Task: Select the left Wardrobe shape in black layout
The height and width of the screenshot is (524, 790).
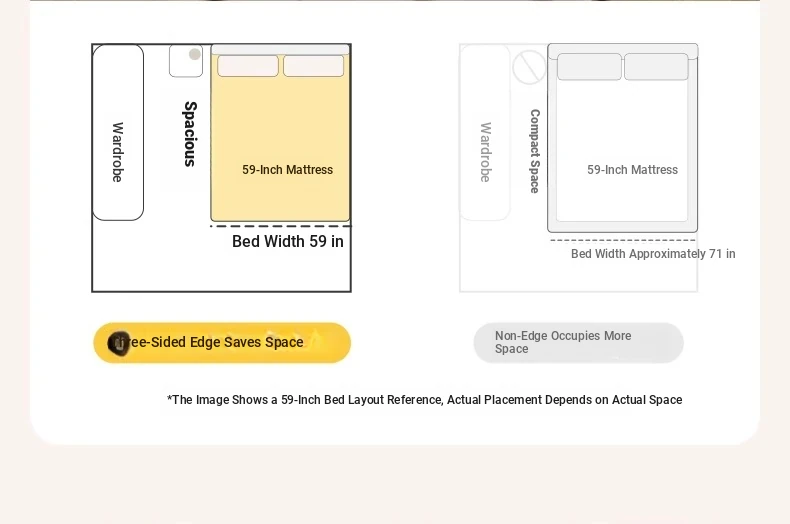Action: pyautogui.click(x=118, y=132)
